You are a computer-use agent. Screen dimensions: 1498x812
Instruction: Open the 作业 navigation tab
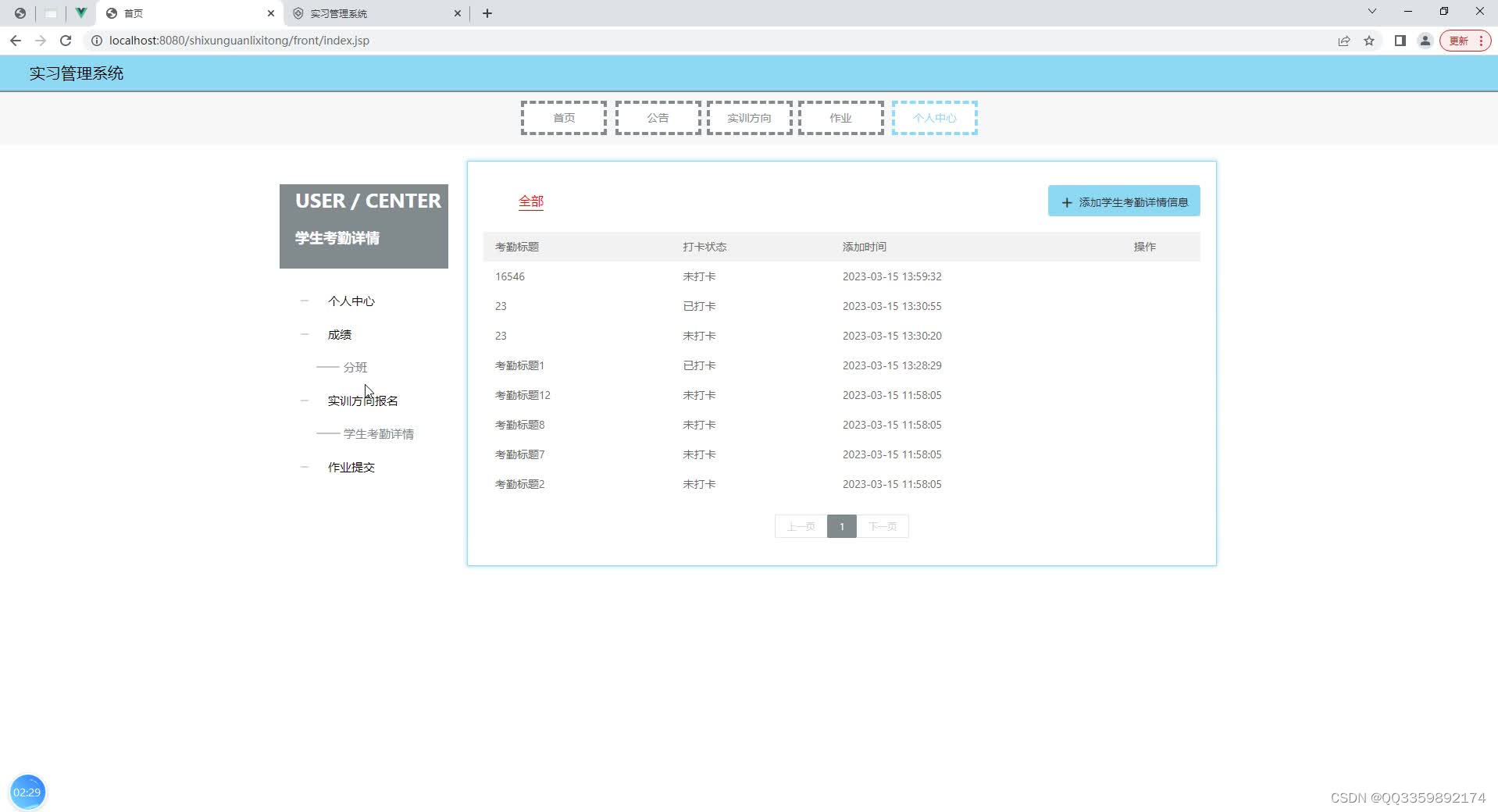pyautogui.click(x=840, y=118)
